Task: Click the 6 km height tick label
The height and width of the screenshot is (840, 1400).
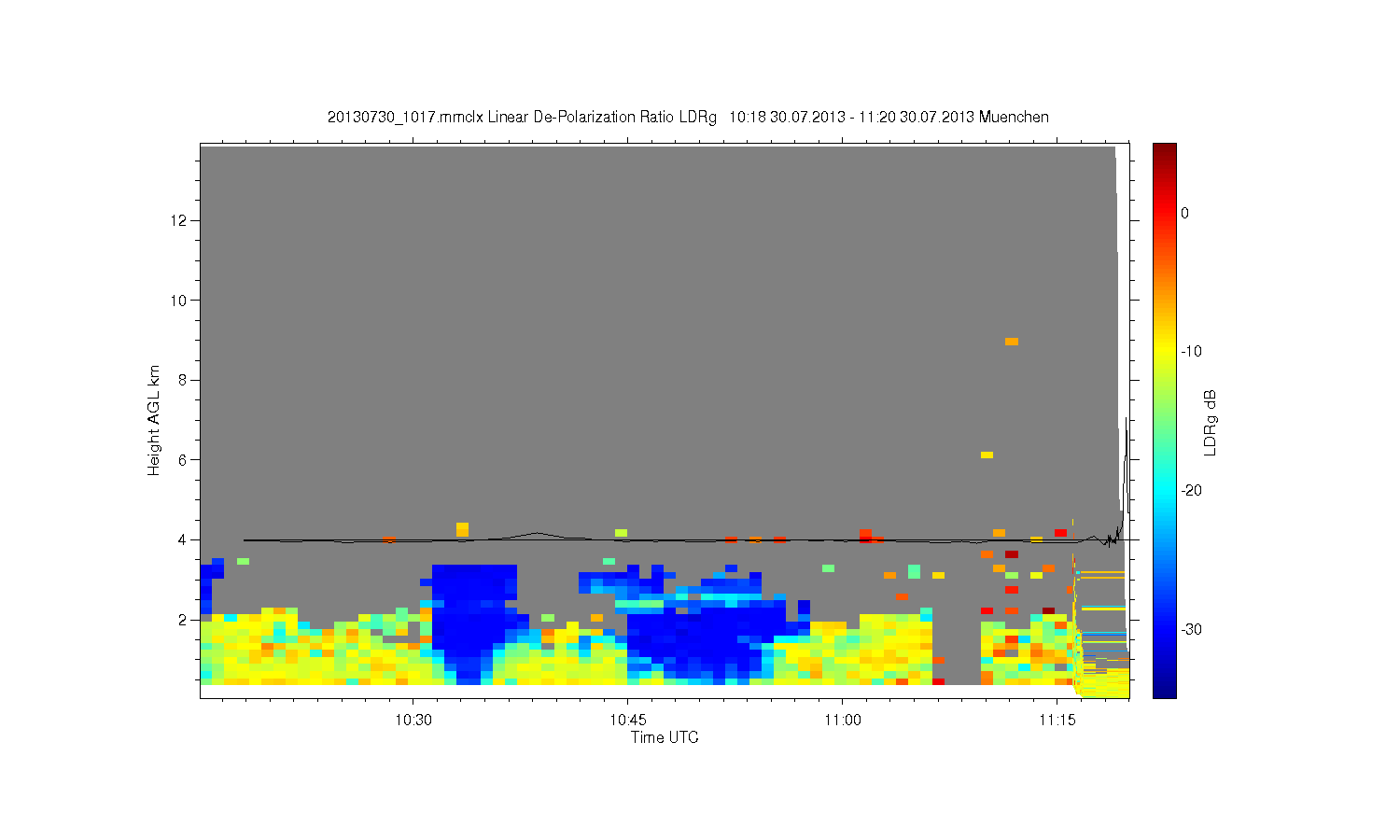Action: tap(185, 459)
